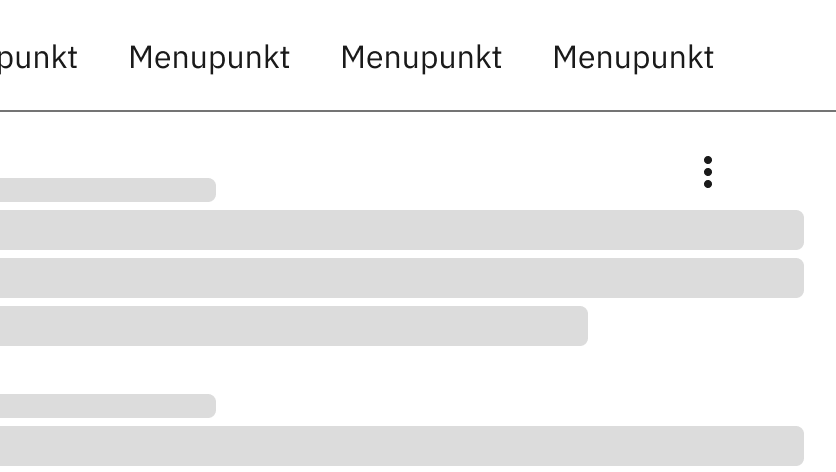Click the middle dot of the kebab icon
836x472 pixels.
708,172
